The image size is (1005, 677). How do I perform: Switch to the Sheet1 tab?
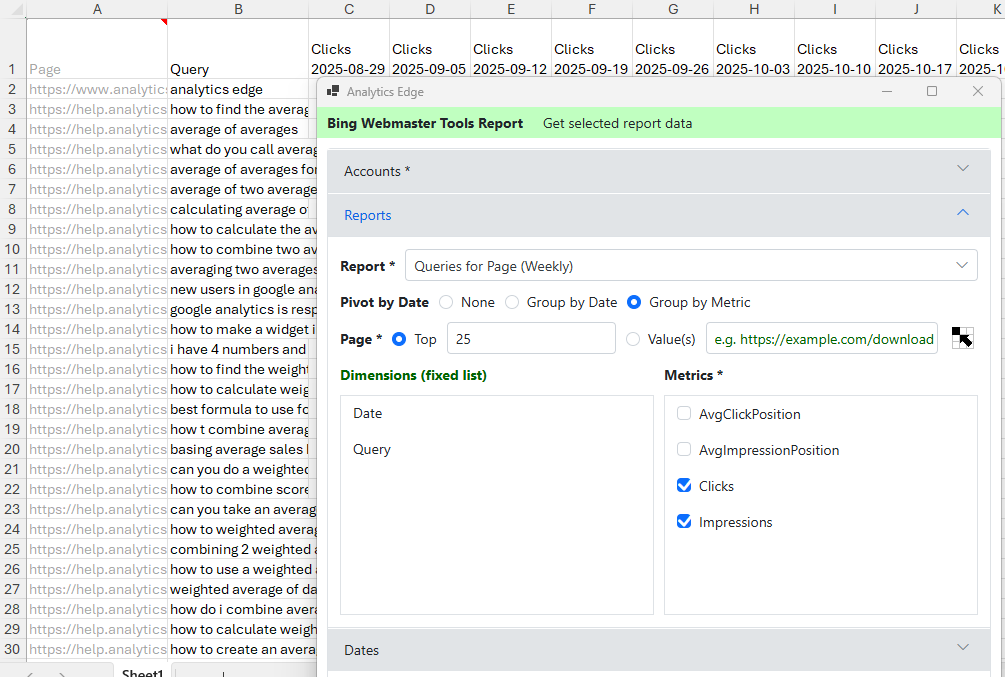(x=141, y=672)
